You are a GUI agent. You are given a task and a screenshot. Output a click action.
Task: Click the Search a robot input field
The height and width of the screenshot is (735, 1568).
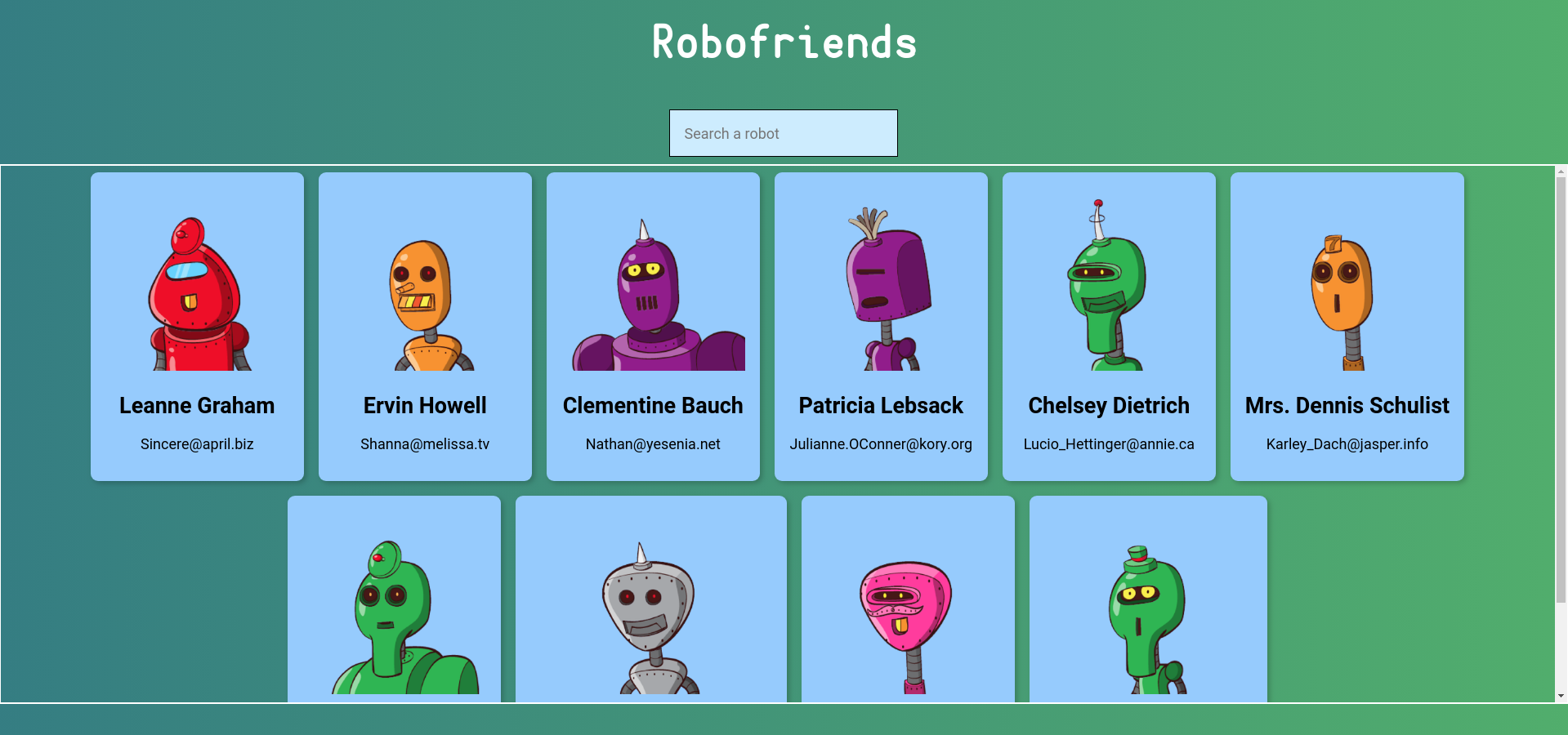click(x=783, y=133)
